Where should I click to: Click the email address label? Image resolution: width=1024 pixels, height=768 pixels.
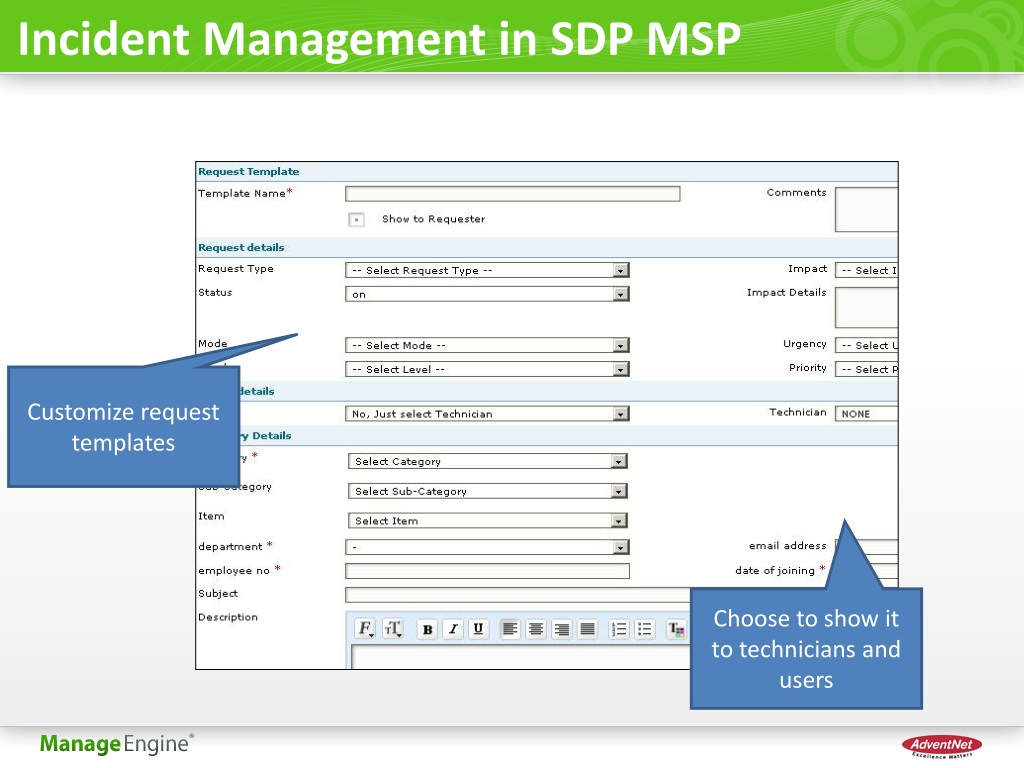coord(788,545)
